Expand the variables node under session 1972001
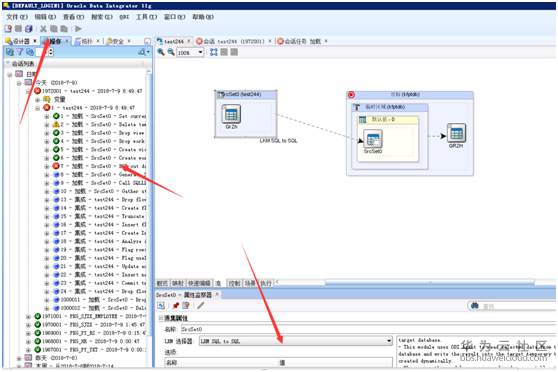 tap(37, 100)
